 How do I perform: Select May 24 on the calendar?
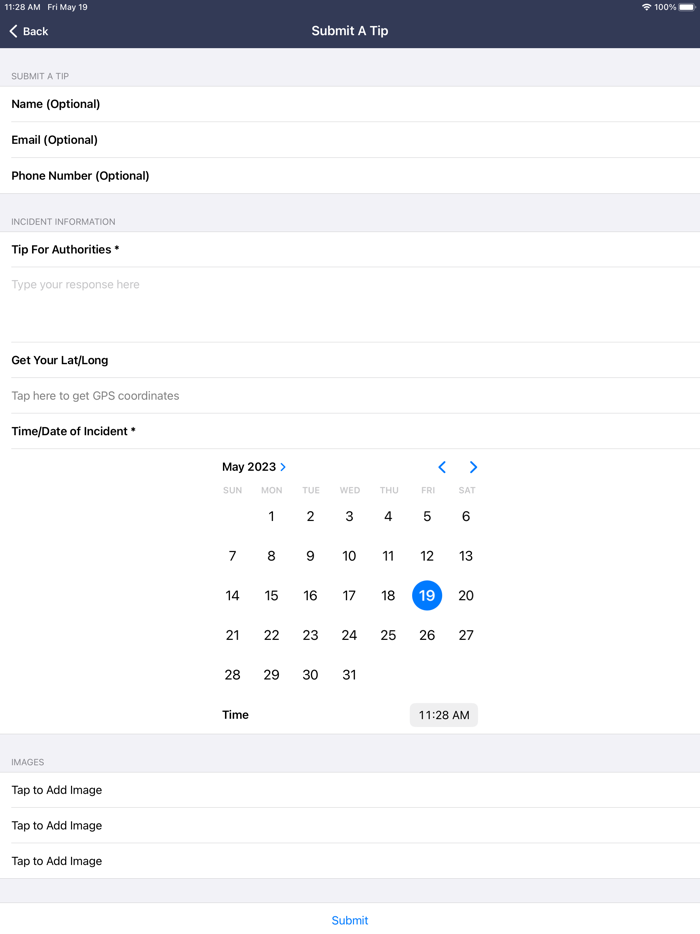click(349, 636)
